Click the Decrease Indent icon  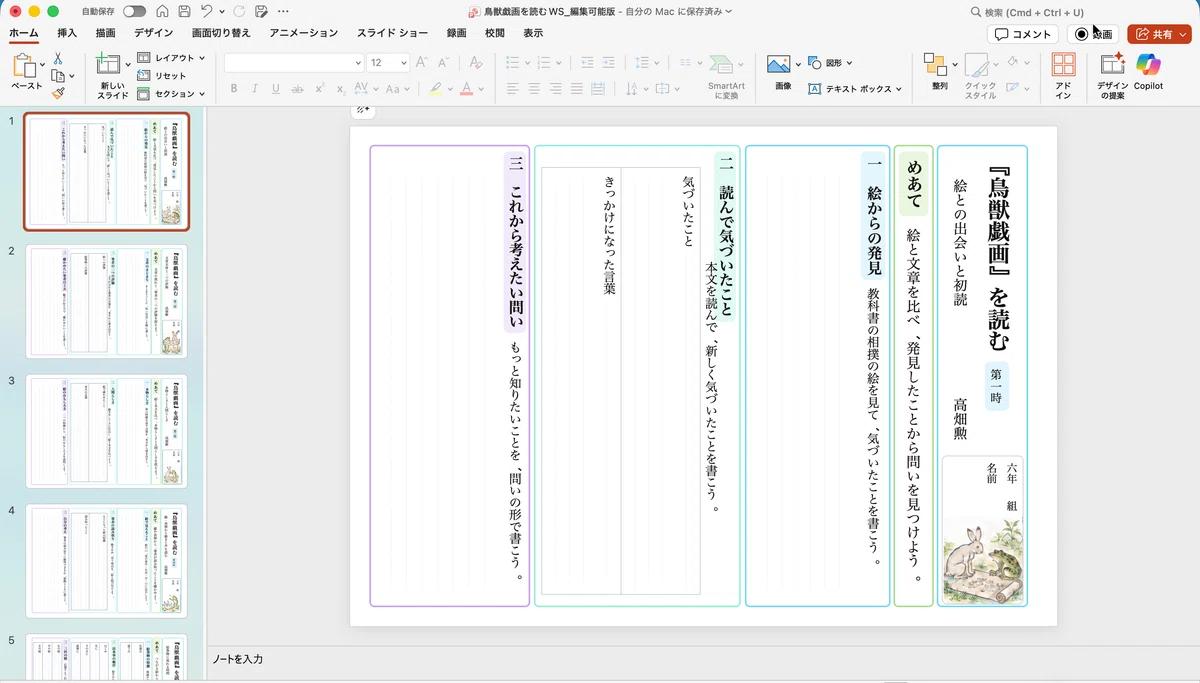pyautogui.click(x=587, y=62)
